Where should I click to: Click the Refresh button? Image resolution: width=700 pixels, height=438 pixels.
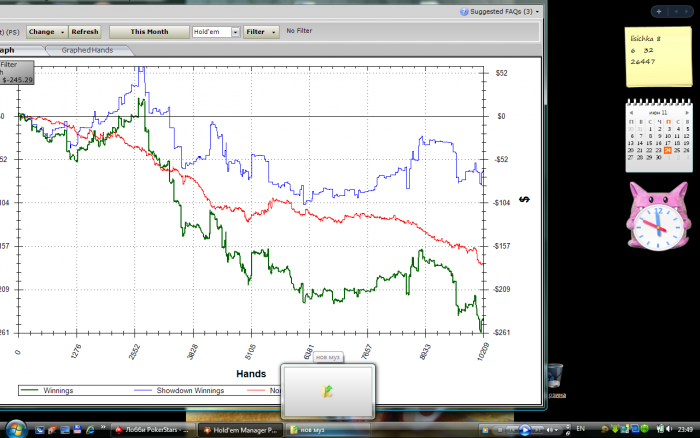click(x=84, y=32)
